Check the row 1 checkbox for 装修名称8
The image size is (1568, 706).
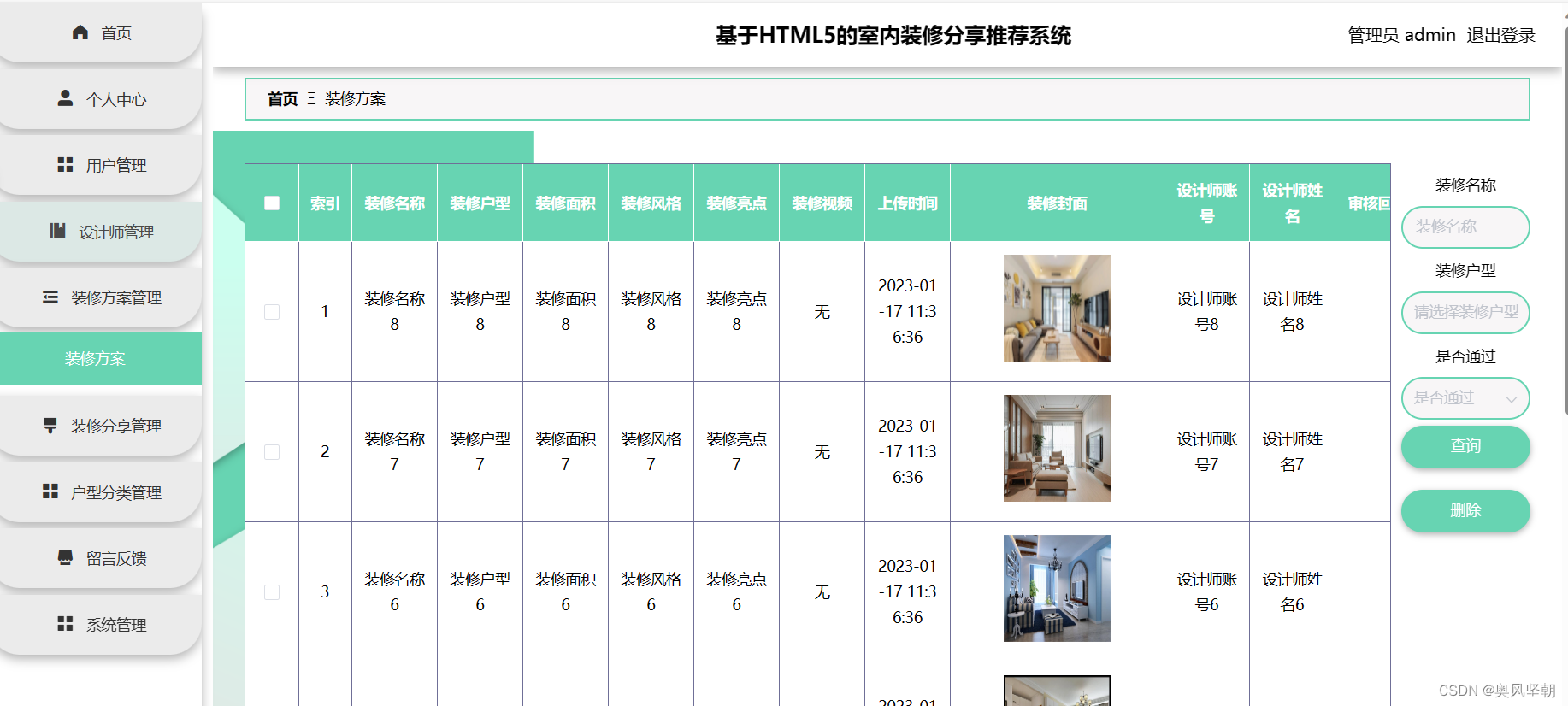(272, 312)
